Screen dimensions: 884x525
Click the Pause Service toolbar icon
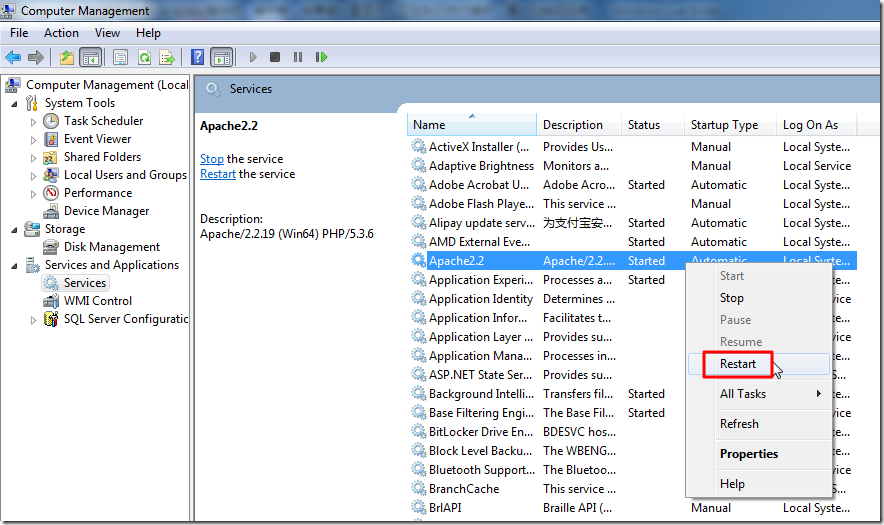tap(298, 57)
